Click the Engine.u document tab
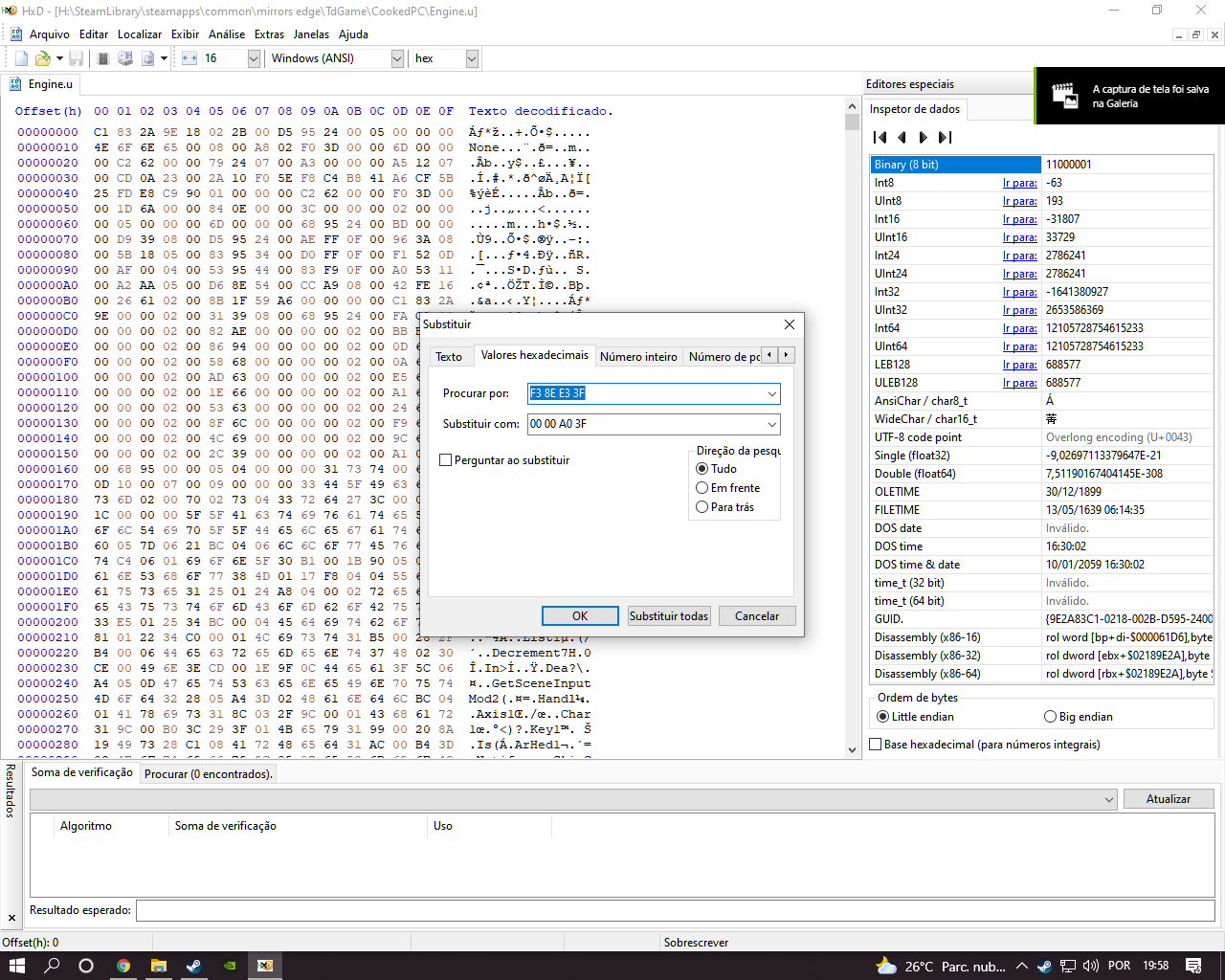Screen dimensions: 1225x980 pyautogui.click(x=42, y=84)
